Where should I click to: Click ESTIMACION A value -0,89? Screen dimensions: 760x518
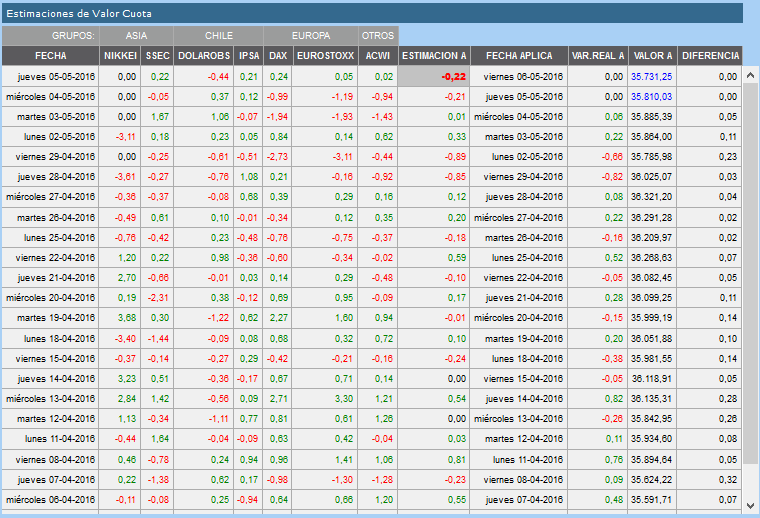(455, 157)
